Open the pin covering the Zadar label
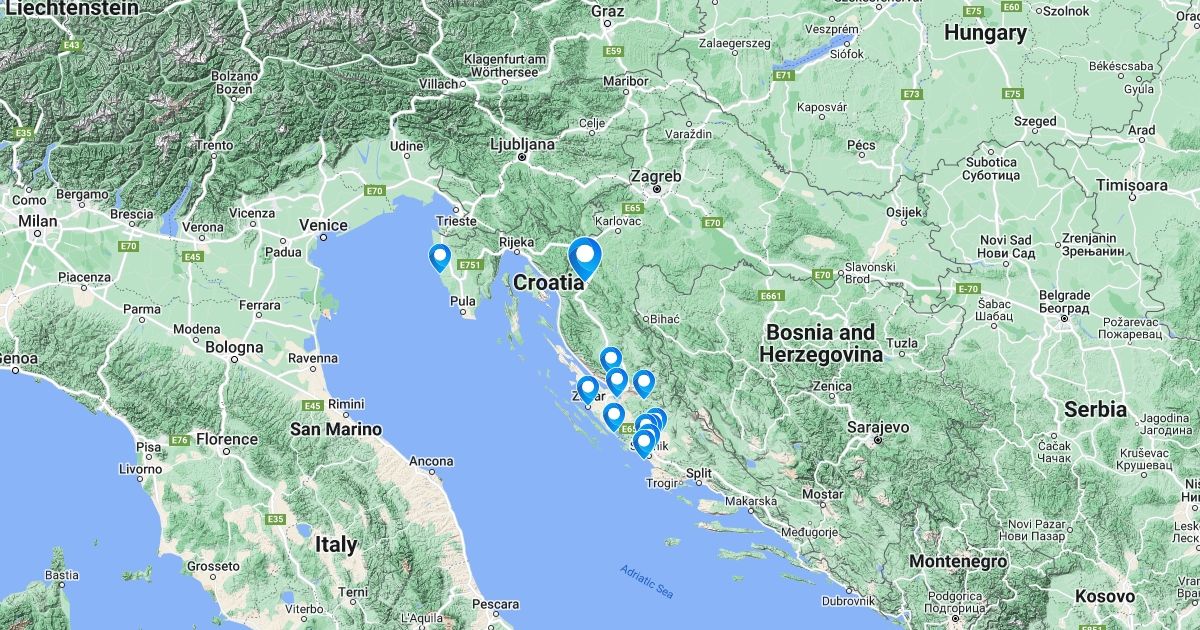Screen dimensions: 1200x630 click(x=588, y=389)
